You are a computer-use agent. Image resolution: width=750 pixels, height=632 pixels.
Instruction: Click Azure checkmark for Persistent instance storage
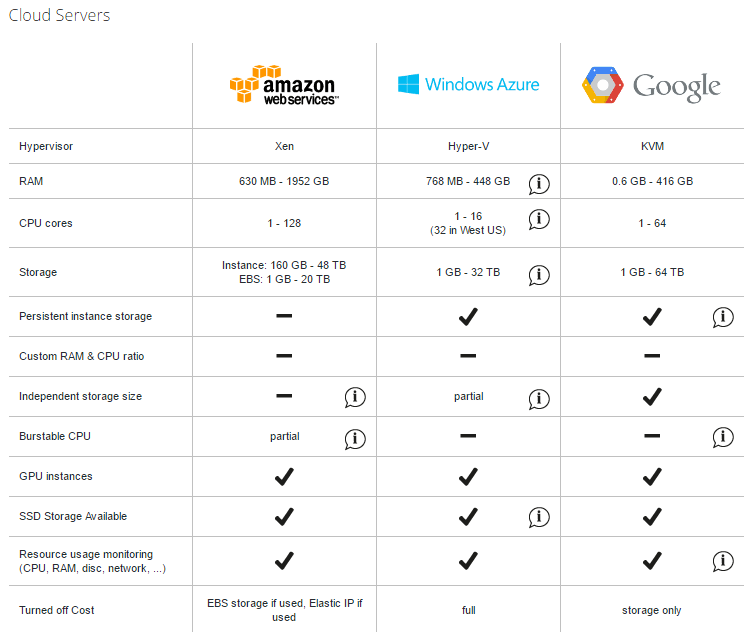pos(468,316)
